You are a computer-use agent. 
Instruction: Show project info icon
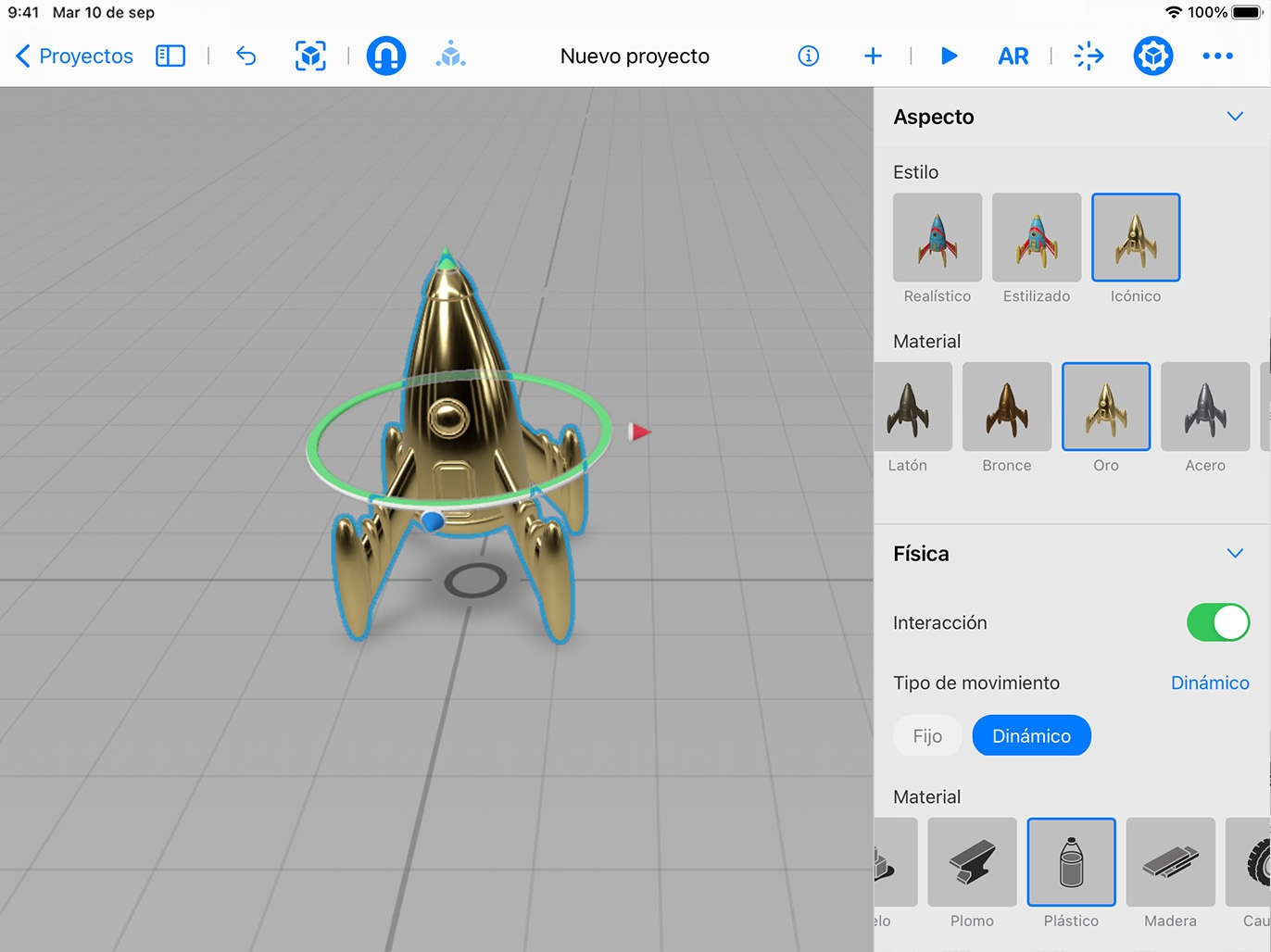(x=809, y=56)
